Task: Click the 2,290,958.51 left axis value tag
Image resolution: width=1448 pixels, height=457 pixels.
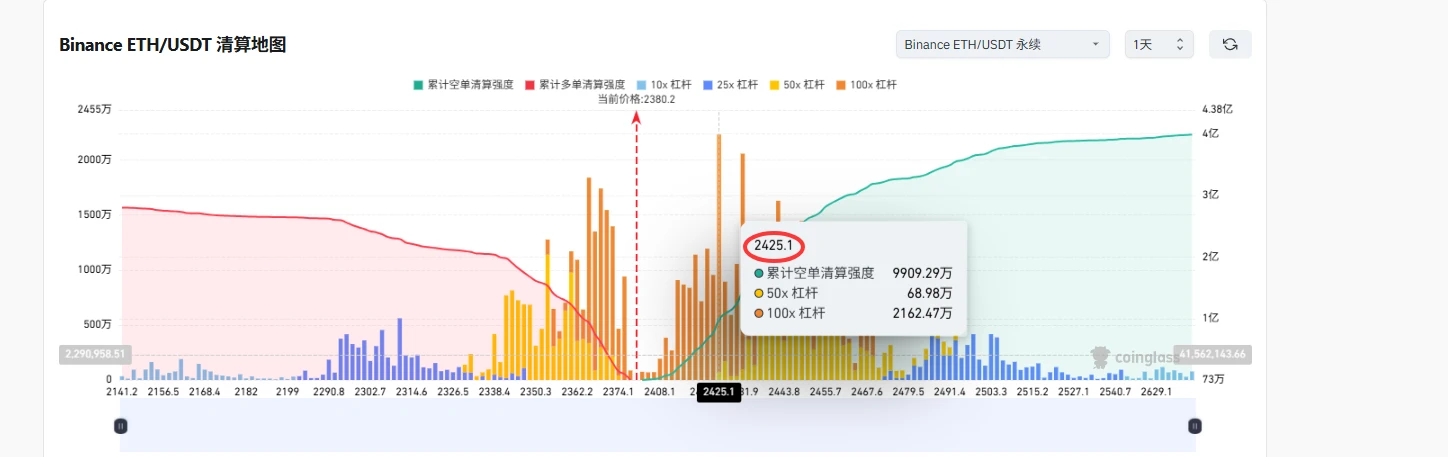Action: (96, 354)
